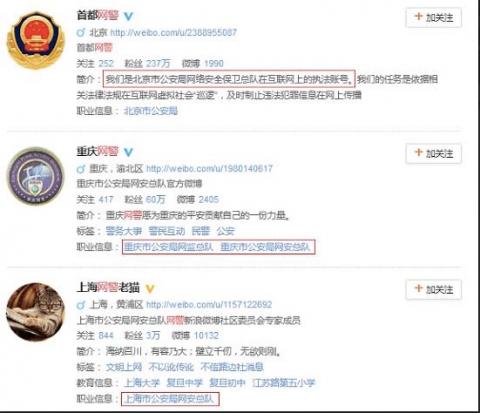This screenshot has height=413, width=480.
Task: Follow 上海网警老猫 with the 加关注 button
Action: 434,290
